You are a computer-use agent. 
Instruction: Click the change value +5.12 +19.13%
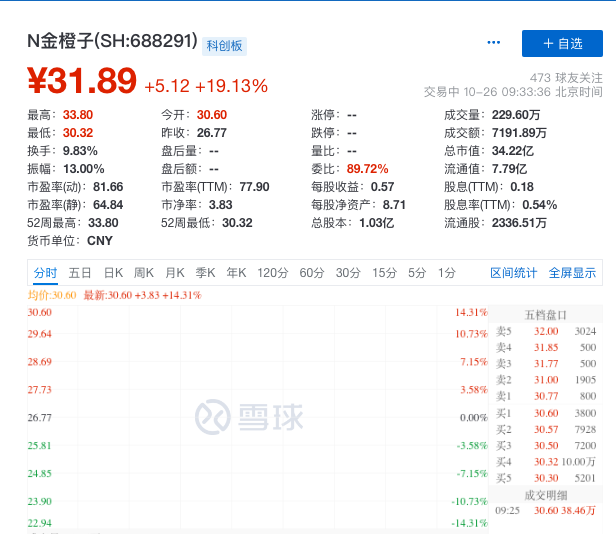pos(206,86)
